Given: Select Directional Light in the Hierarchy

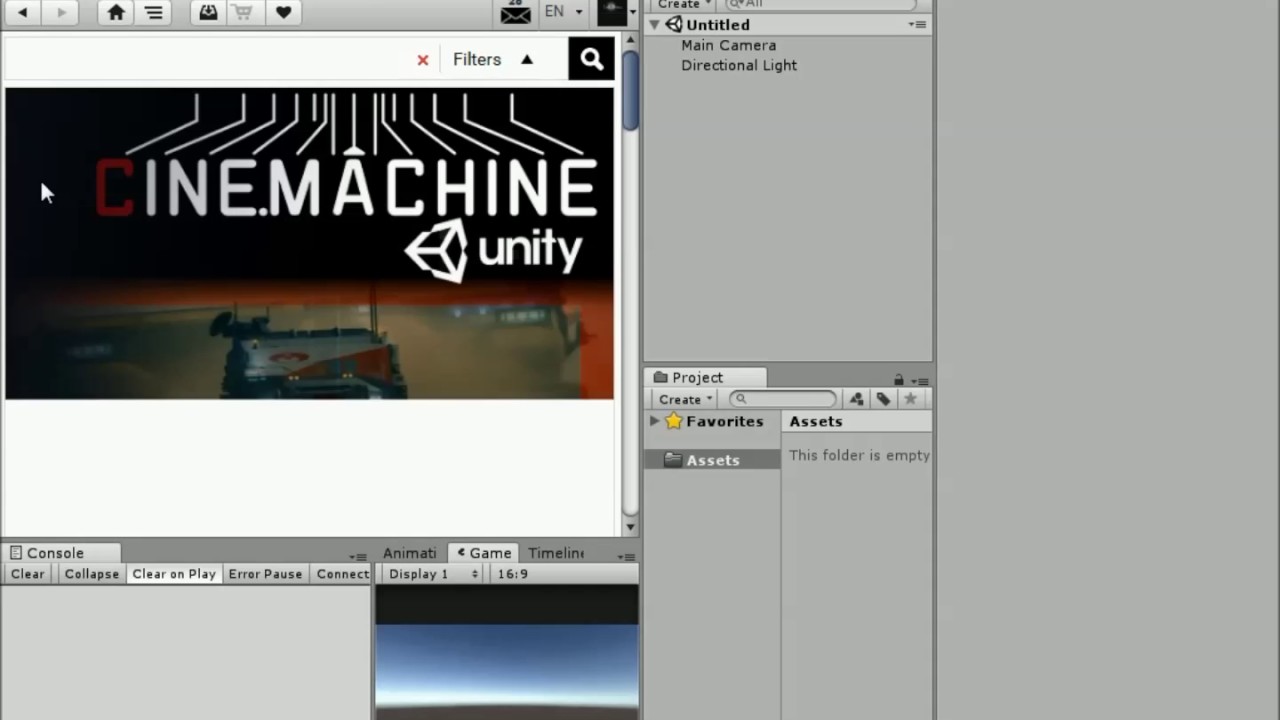Looking at the screenshot, I should [x=739, y=65].
